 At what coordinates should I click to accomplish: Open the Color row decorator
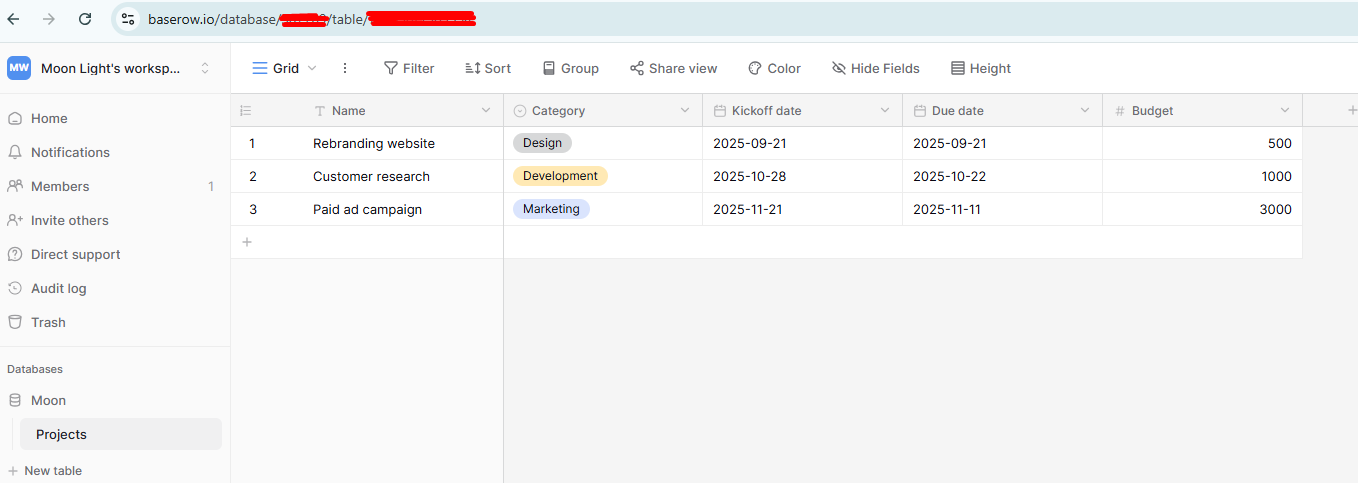(x=774, y=68)
